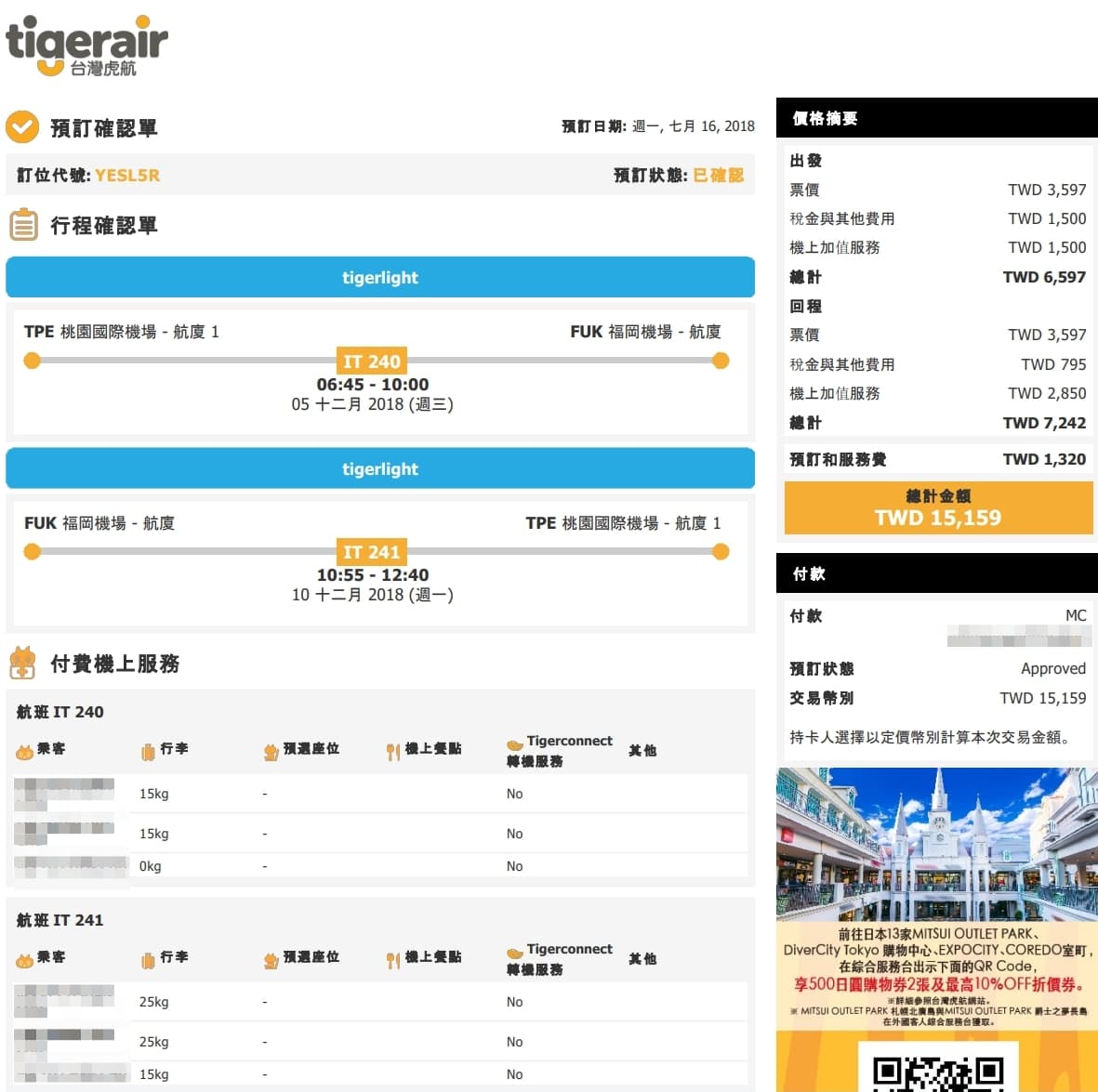The width and height of the screenshot is (1098, 1092).
Task: Click the departure origin dot on IT 241 timeline
Action: (x=32, y=552)
